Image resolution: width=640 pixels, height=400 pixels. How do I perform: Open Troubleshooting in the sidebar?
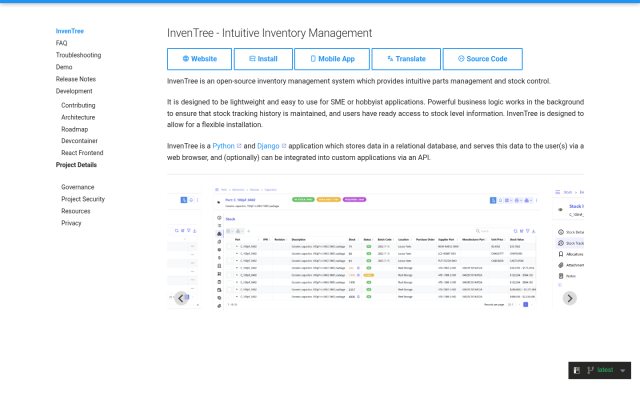tap(78, 55)
